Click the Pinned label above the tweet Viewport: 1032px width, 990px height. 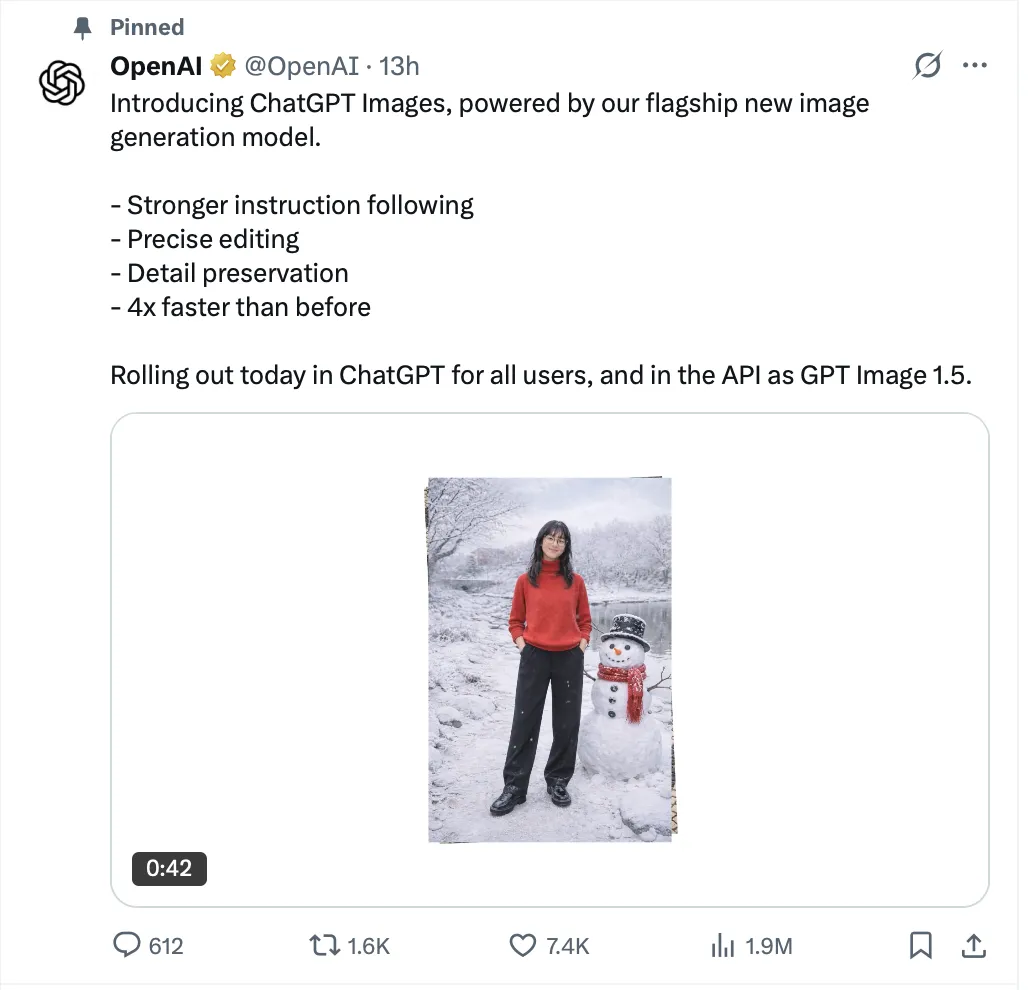(147, 27)
